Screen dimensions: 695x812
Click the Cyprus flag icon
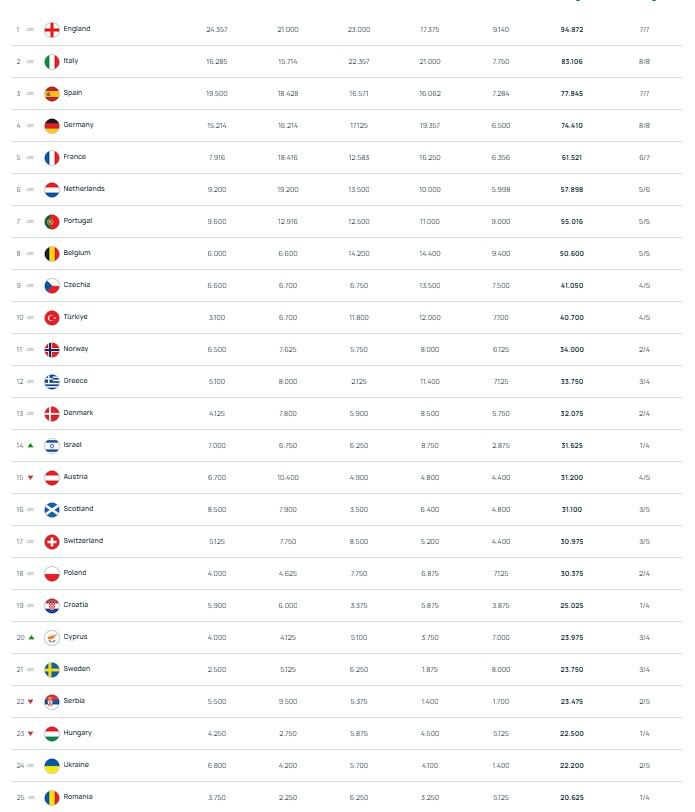click(x=52, y=637)
